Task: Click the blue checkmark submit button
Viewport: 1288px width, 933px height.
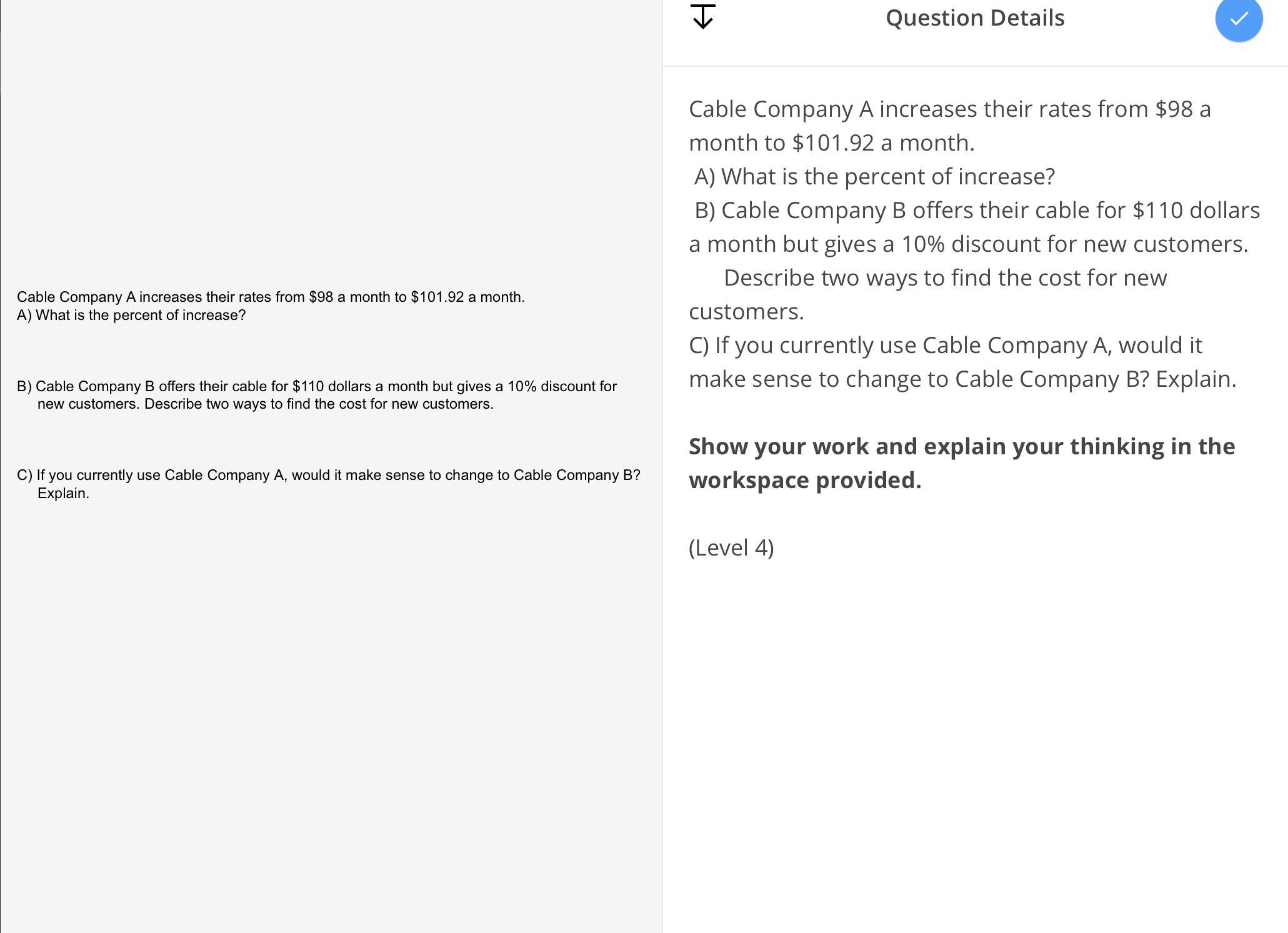Action: point(1238,19)
